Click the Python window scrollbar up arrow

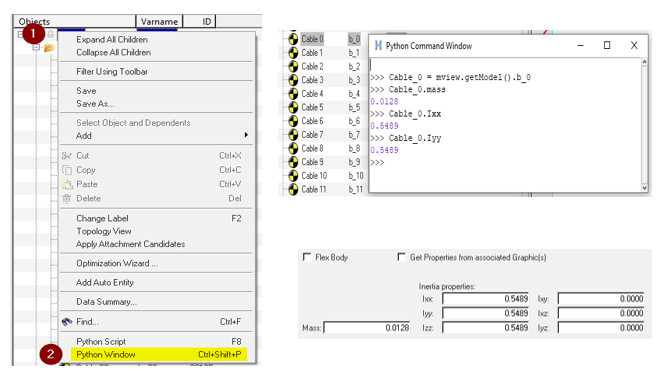point(644,62)
